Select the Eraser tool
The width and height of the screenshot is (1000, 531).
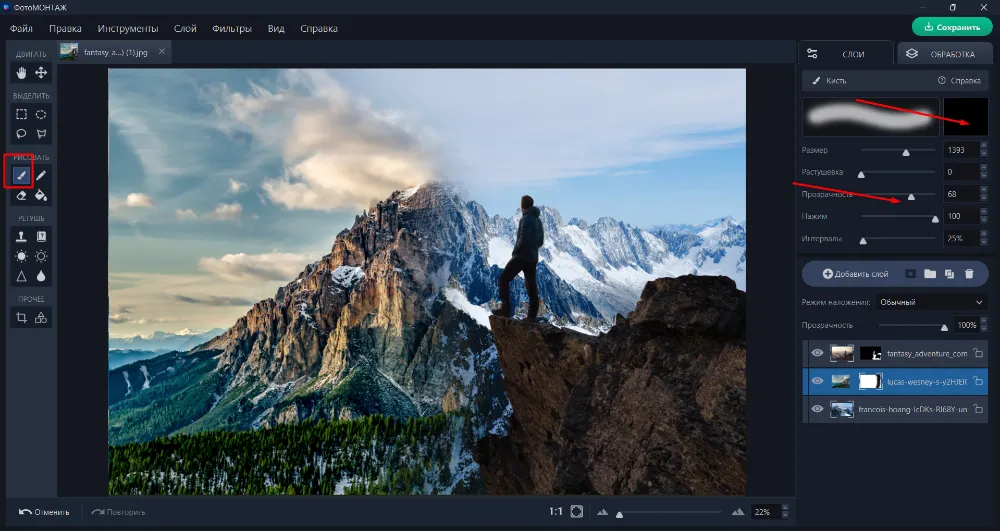tap(21, 196)
